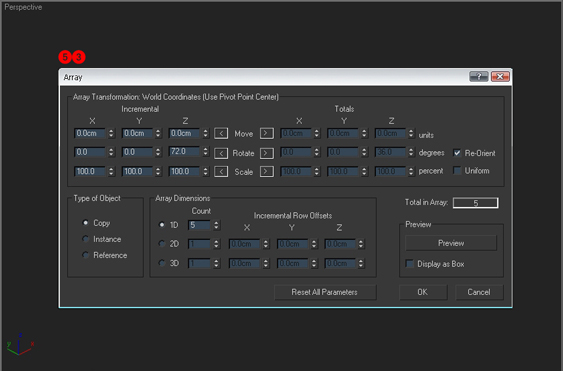This screenshot has height=371, width=563.
Task: Click incremental Scale Z field
Action: (x=184, y=171)
